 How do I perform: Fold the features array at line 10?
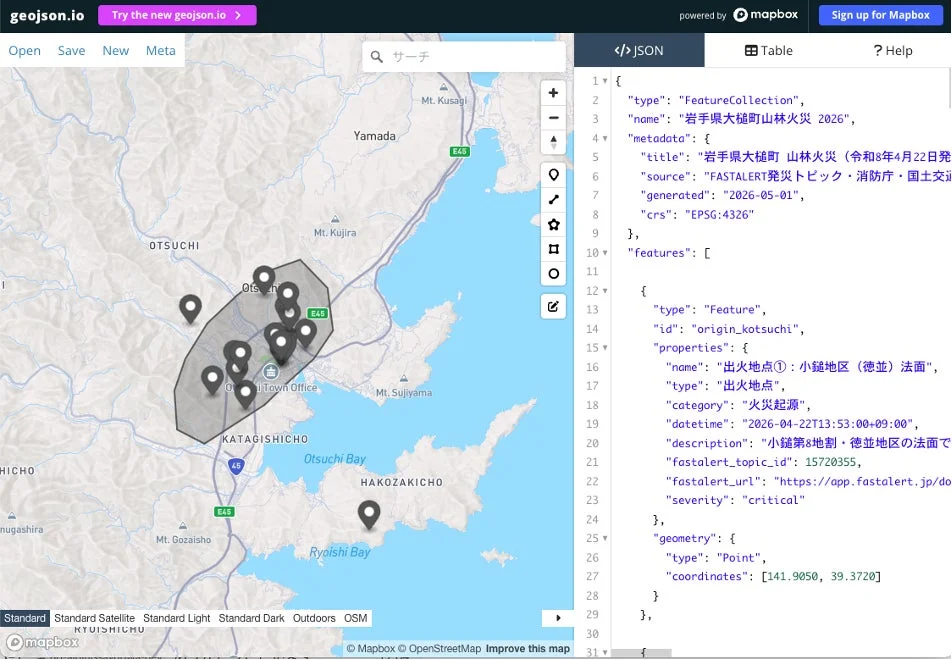605,253
